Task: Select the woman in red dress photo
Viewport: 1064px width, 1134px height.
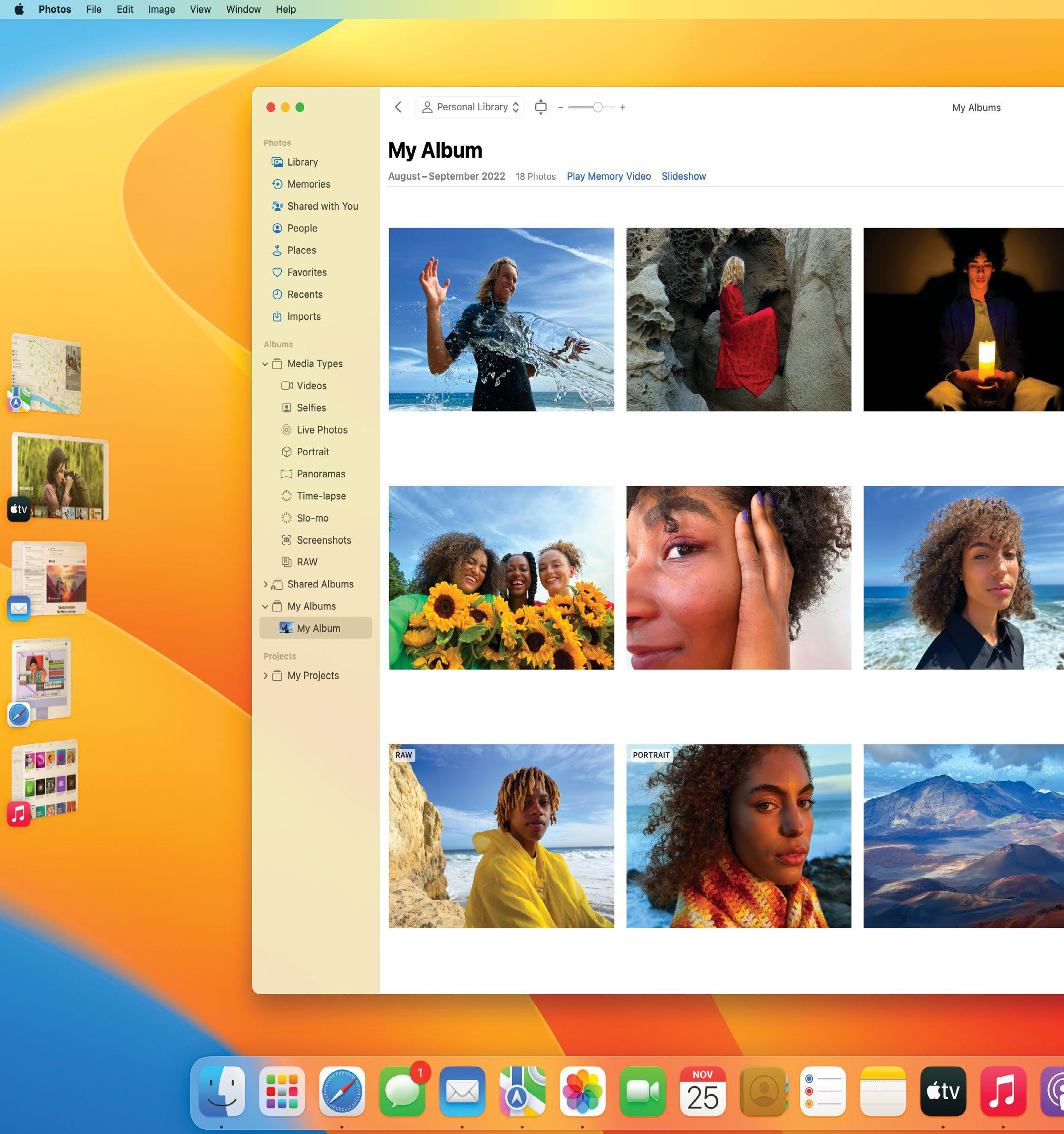Action: 739,320
